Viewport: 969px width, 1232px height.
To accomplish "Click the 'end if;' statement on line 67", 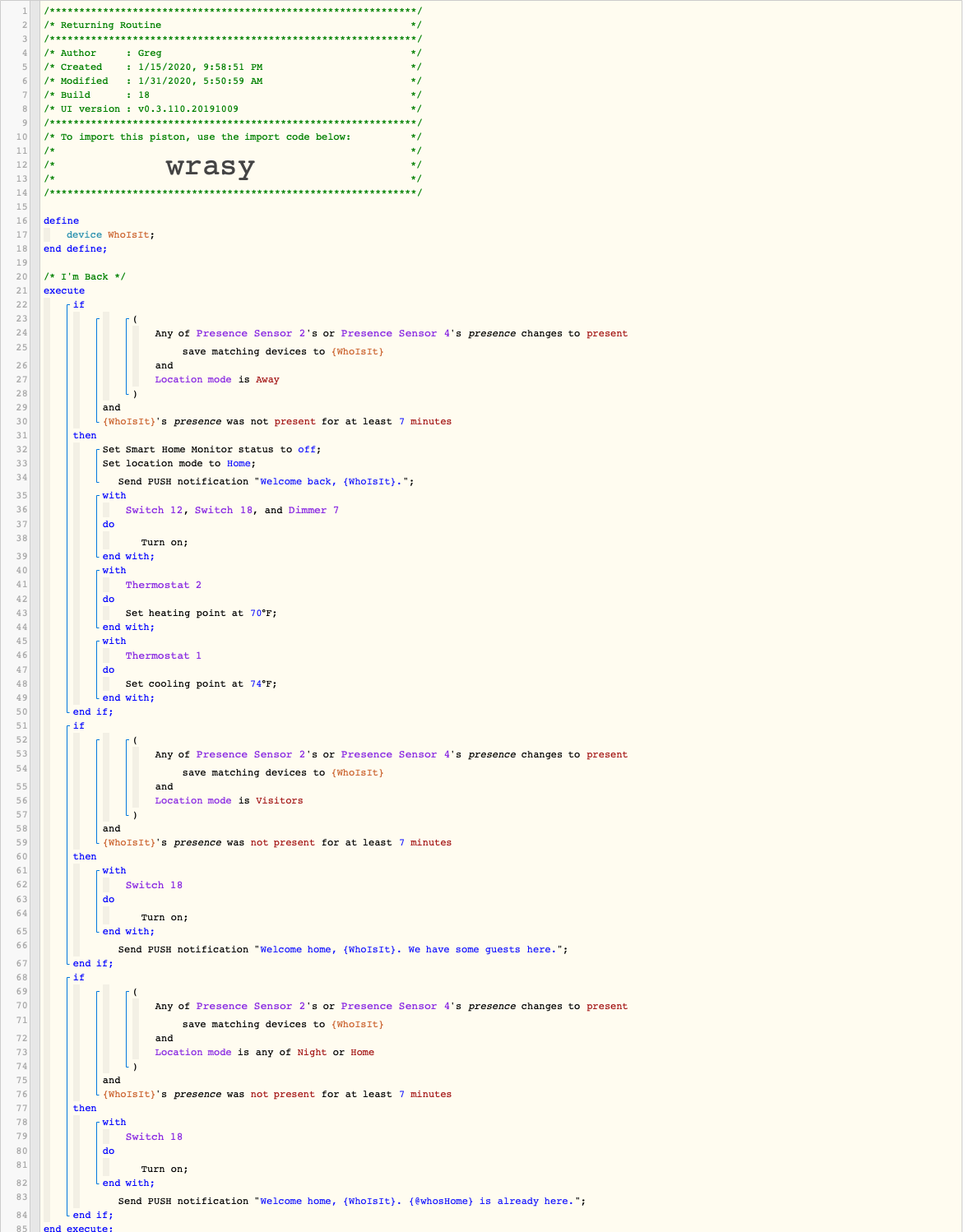I will click(93, 964).
